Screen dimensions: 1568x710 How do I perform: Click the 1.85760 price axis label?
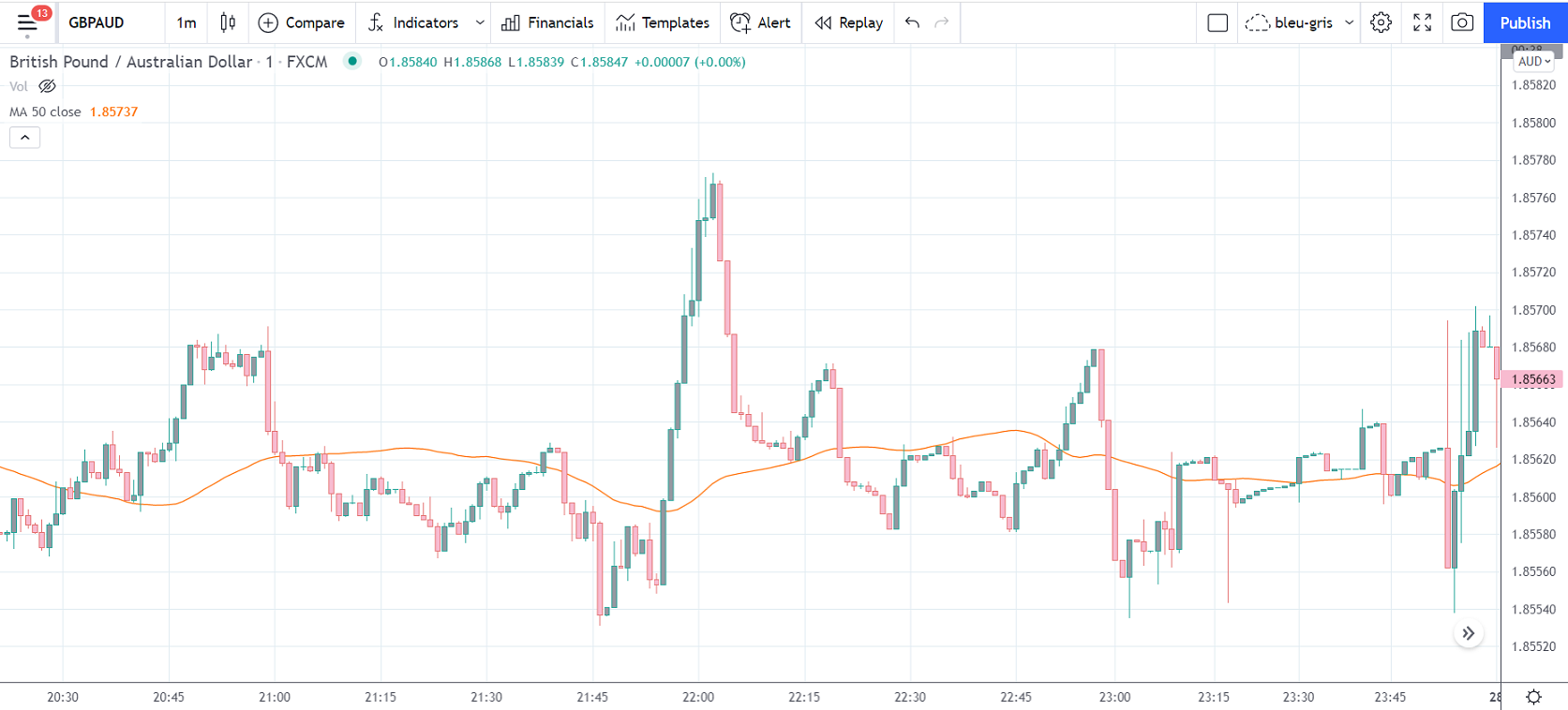pos(1533,198)
